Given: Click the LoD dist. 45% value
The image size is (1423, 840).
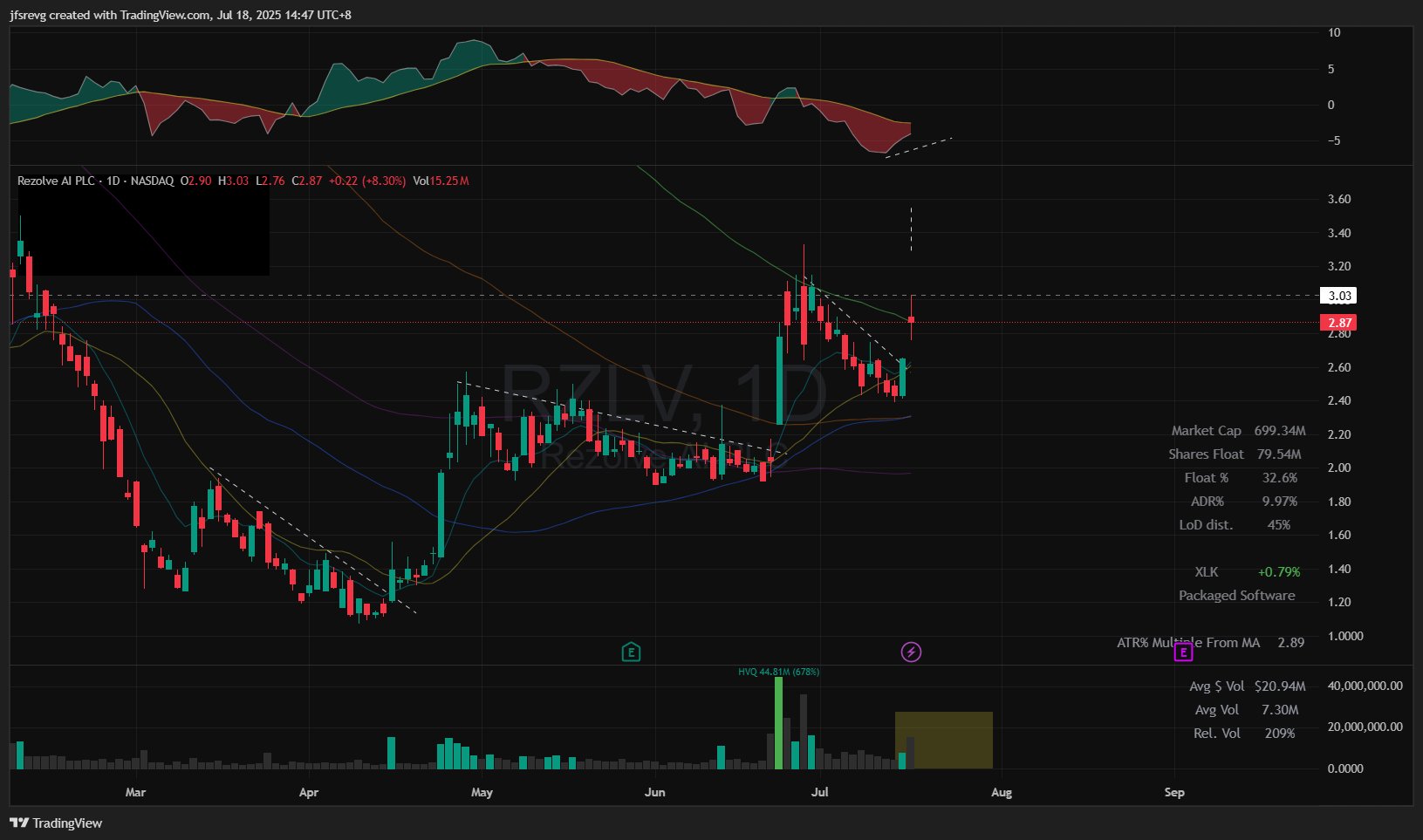Looking at the screenshot, I should pyautogui.click(x=1279, y=525).
